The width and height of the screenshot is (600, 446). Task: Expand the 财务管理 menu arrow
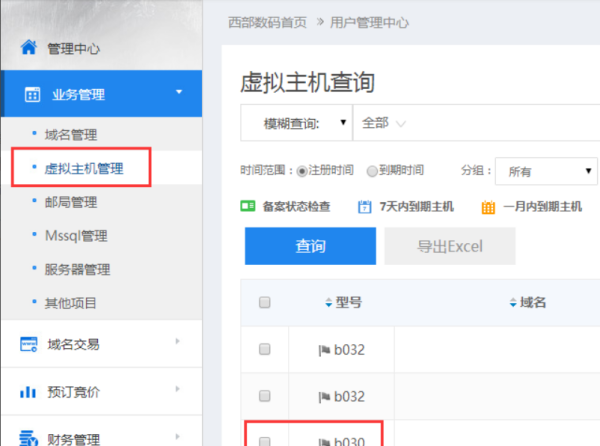point(177,436)
